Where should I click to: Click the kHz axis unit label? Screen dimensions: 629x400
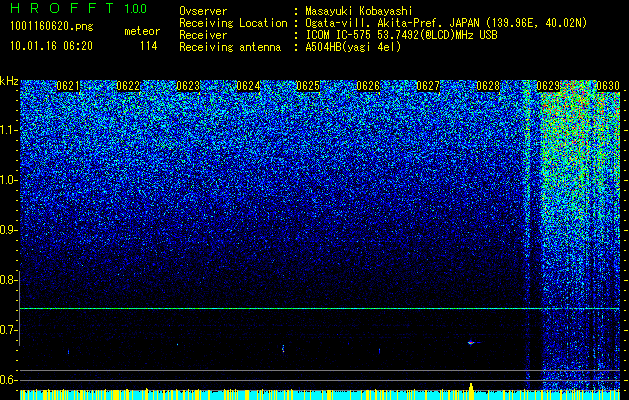(9, 81)
